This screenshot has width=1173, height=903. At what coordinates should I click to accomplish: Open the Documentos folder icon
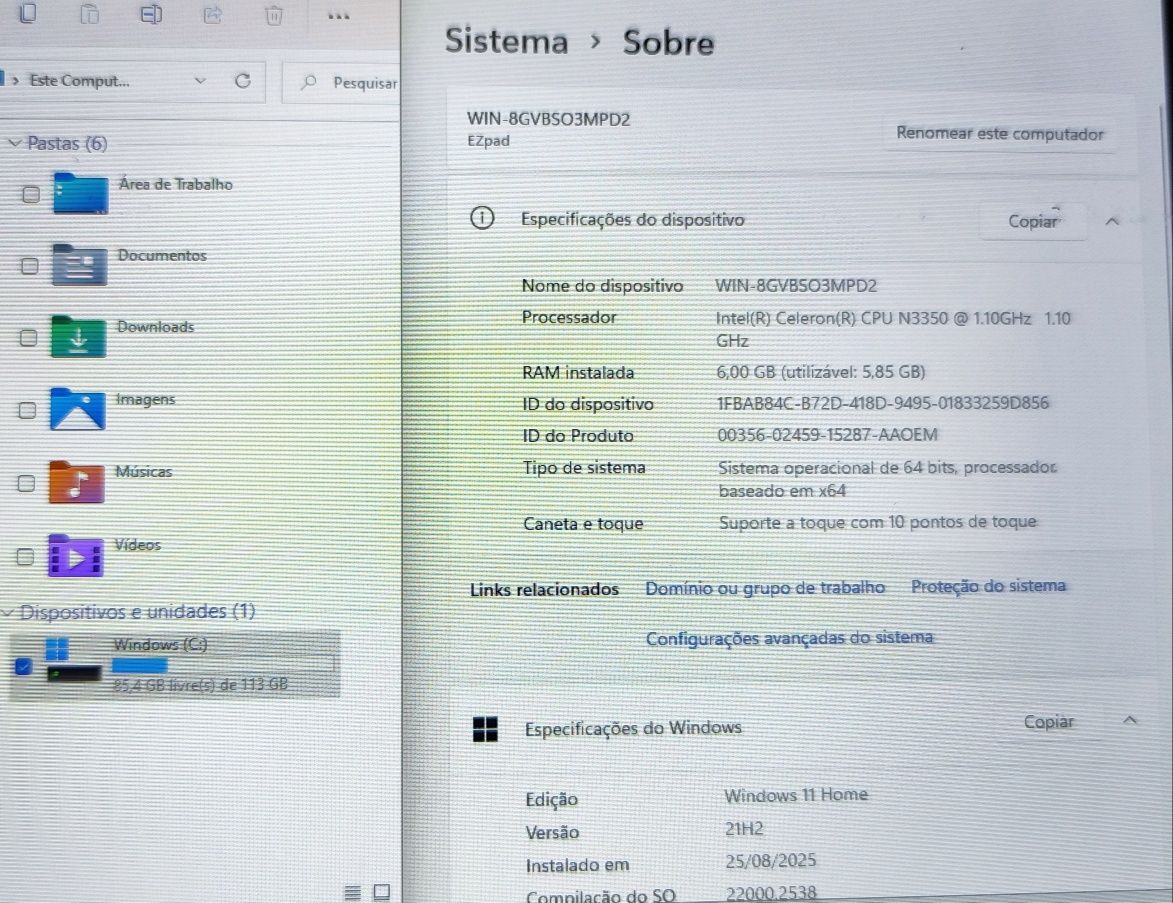[x=79, y=264]
